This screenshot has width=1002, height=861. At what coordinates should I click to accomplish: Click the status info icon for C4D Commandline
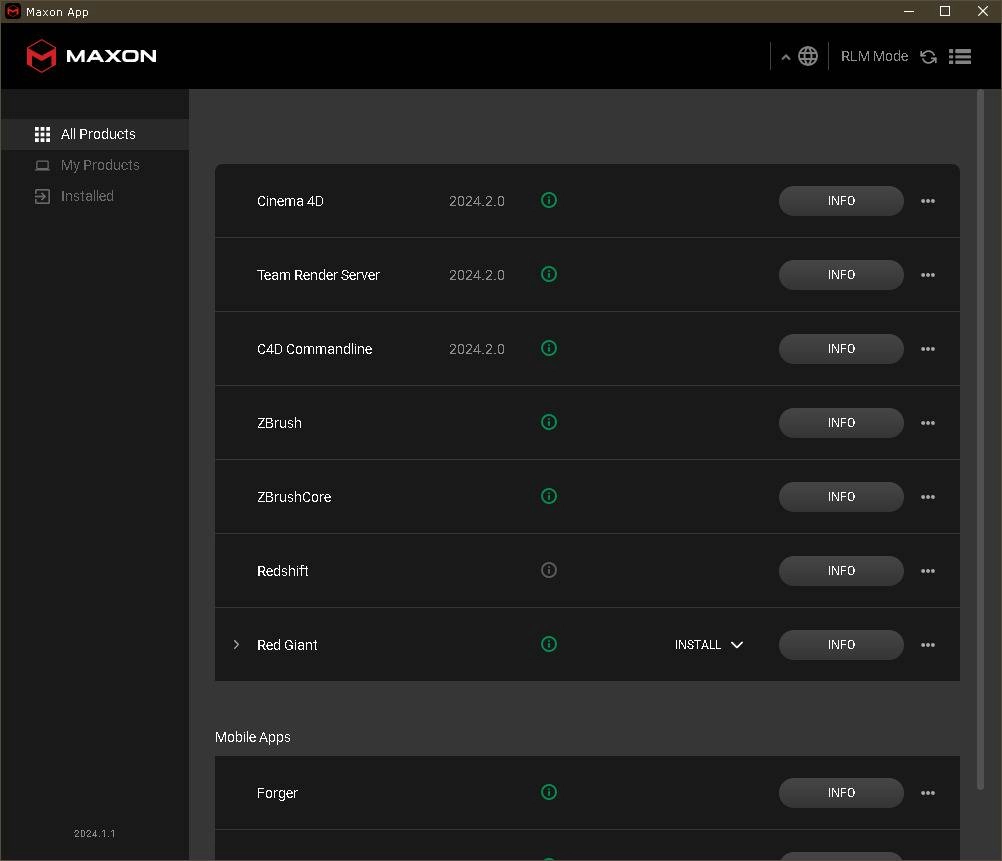pos(549,348)
